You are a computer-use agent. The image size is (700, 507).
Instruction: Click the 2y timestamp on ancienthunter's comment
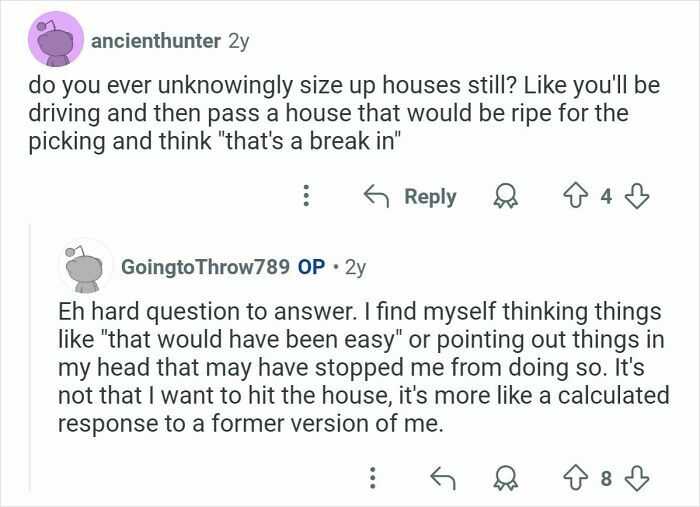[238, 41]
